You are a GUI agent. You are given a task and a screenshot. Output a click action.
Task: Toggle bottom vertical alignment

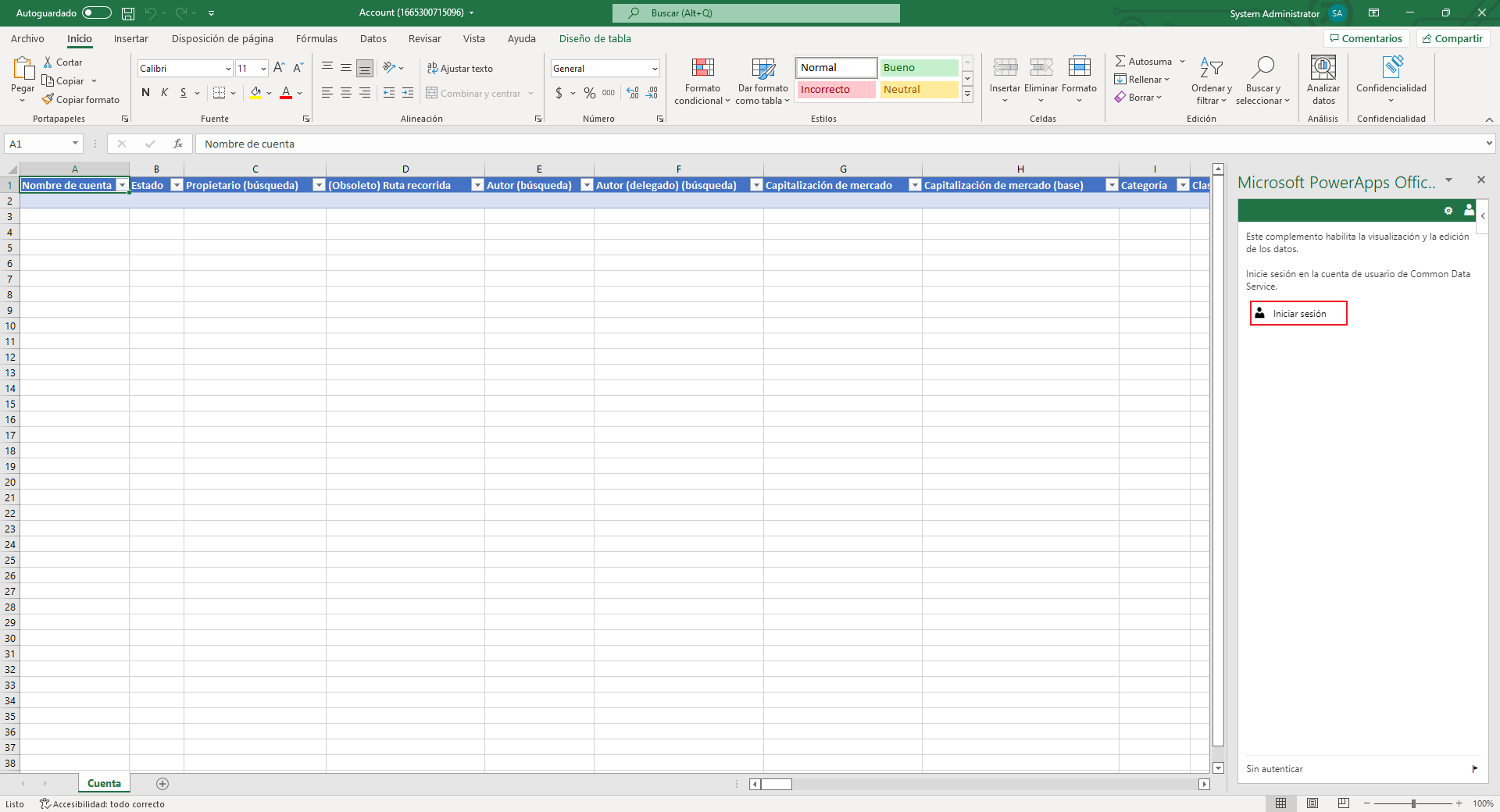(x=365, y=68)
